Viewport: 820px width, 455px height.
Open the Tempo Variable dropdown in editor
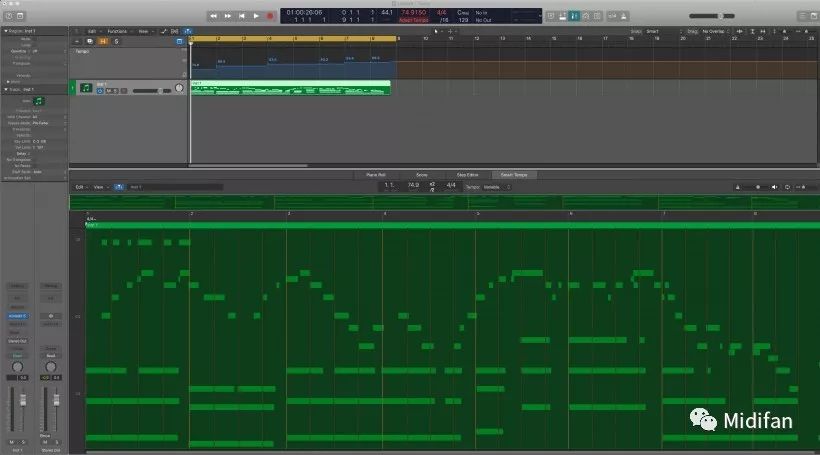(496, 187)
